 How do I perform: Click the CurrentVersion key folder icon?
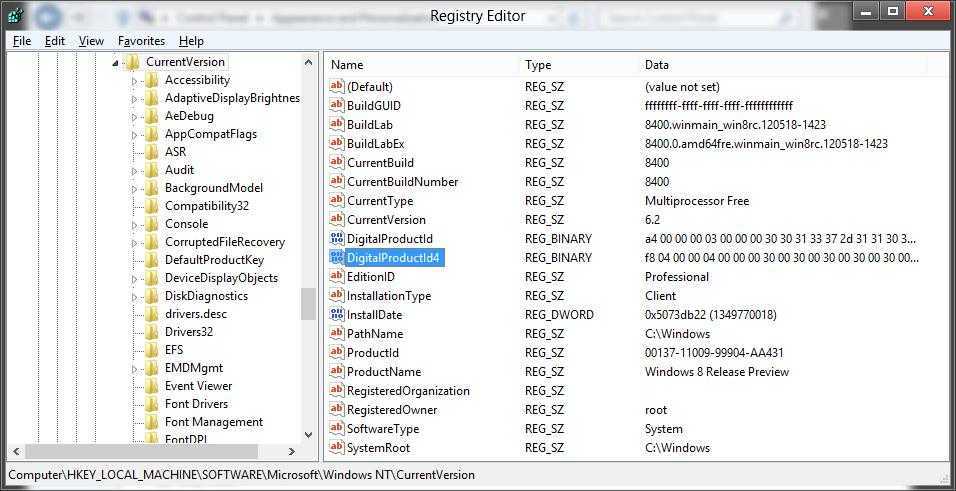tap(132, 62)
